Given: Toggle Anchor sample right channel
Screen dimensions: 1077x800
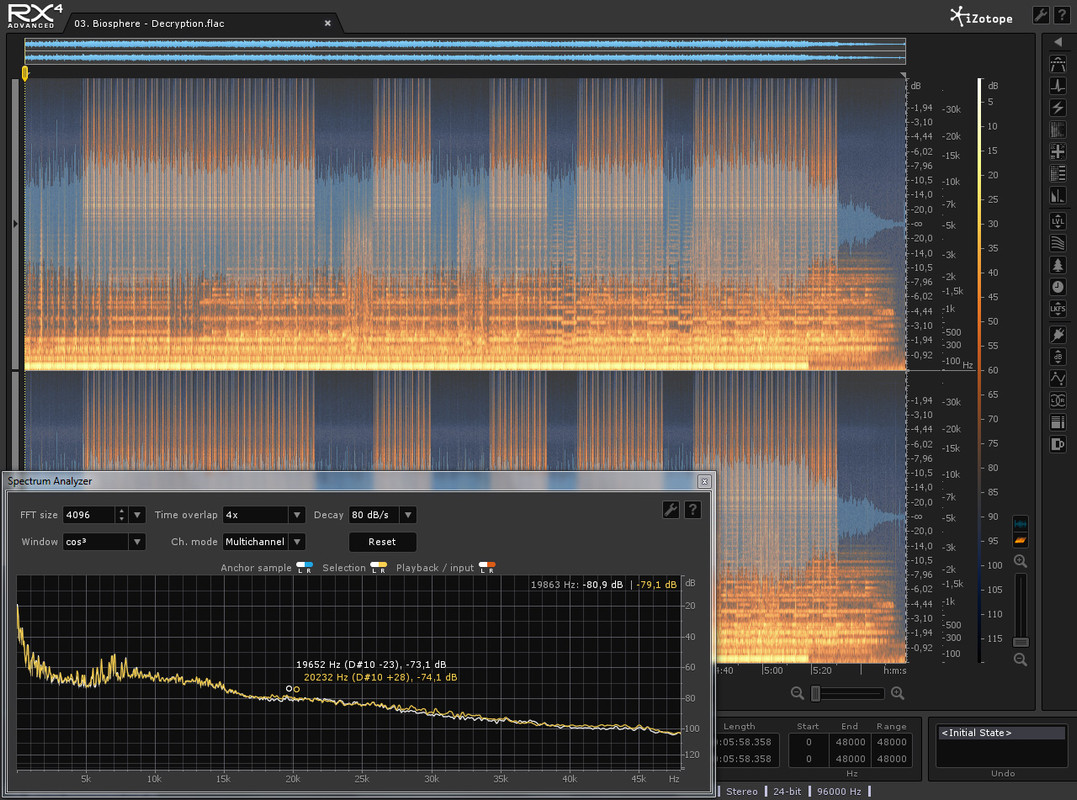Looking at the screenshot, I should [309, 567].
